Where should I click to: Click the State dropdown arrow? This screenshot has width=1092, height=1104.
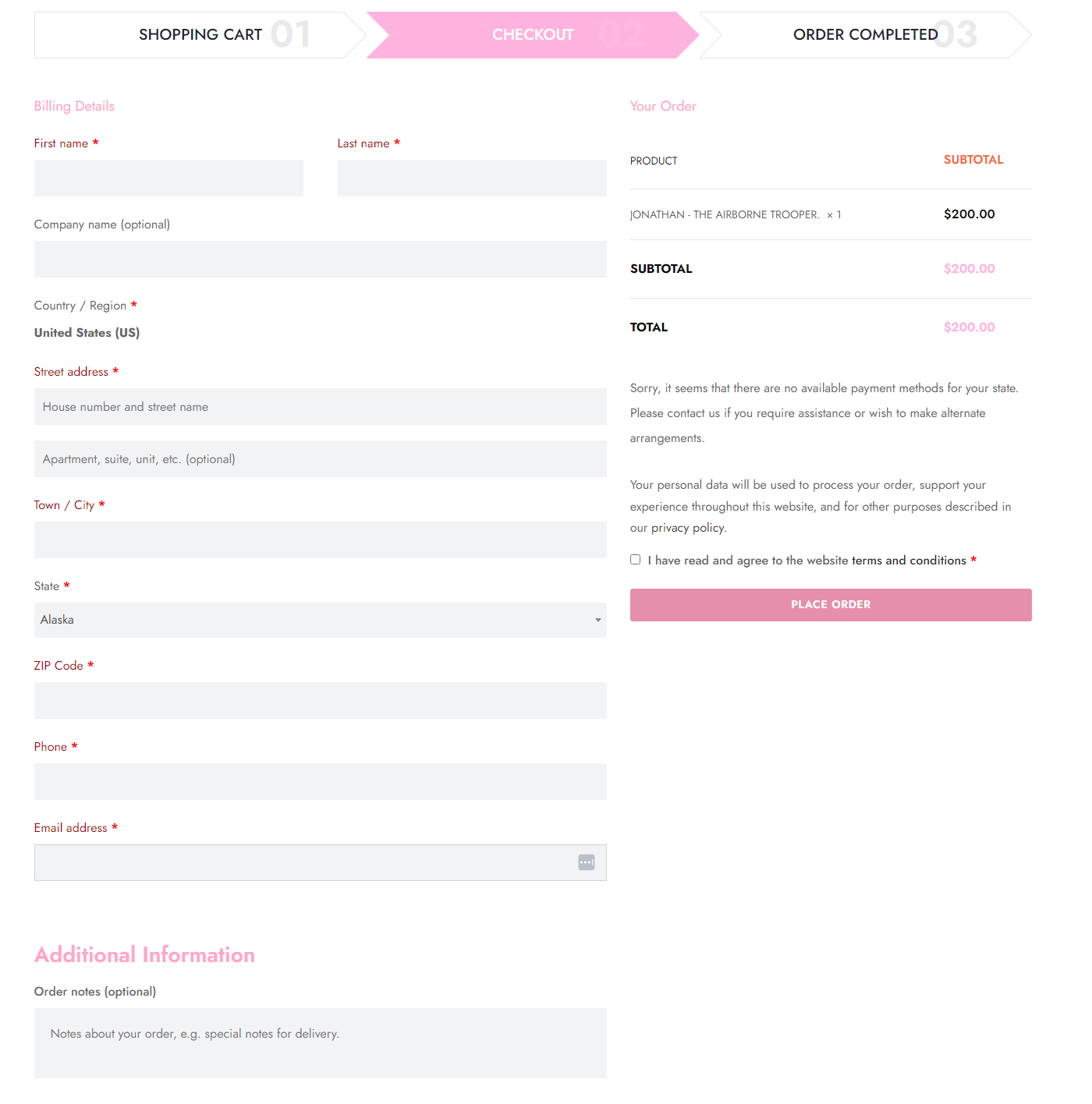(x=598, y=620)
